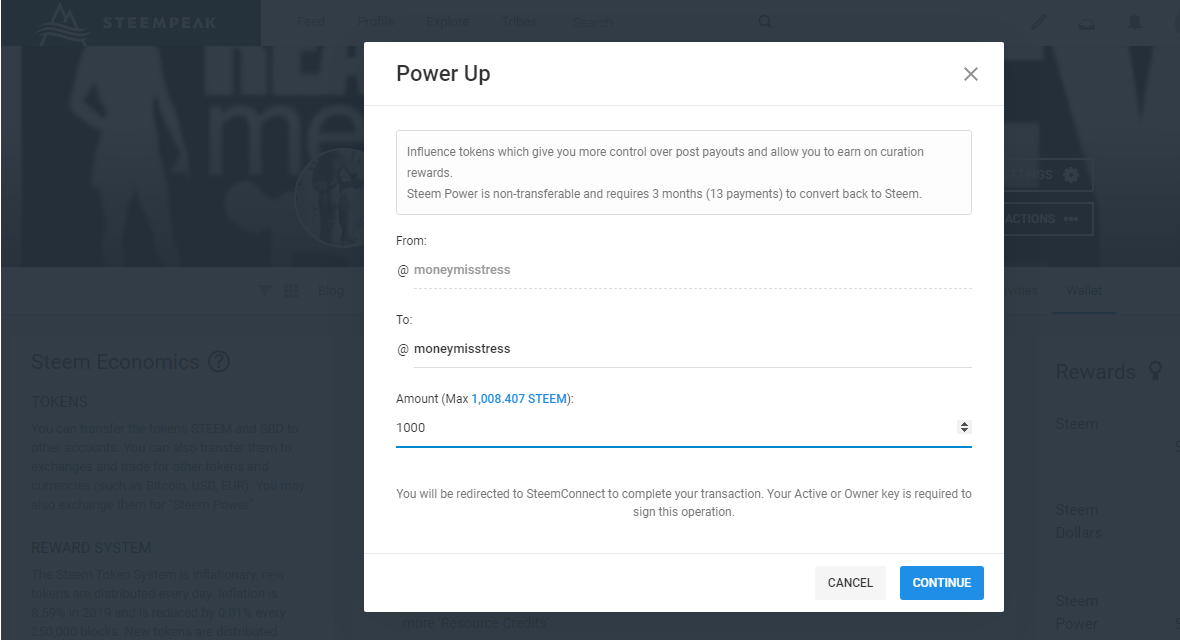
Task: Click the pencil compose icon
Action: (1040, 22)
